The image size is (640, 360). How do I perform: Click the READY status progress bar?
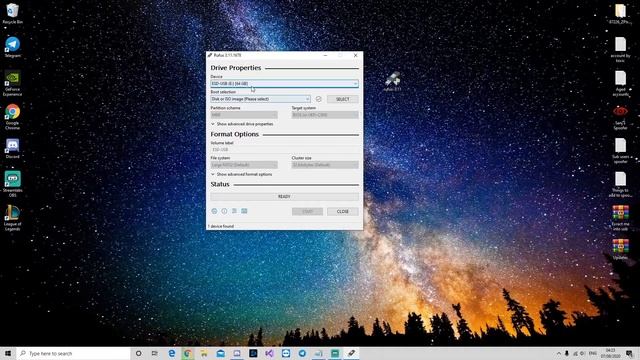[x=284, y=197]
